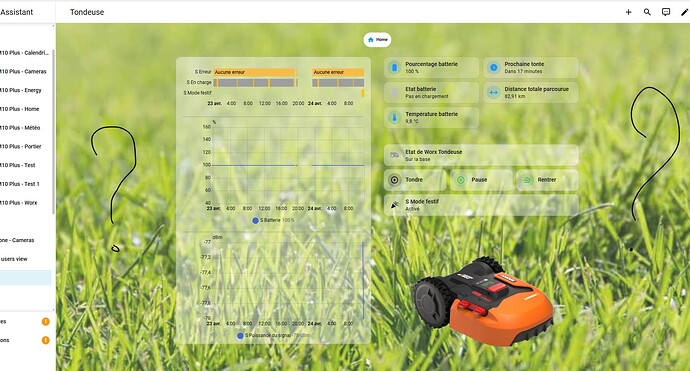The image size is (690, 371).
Task: Open sidebar item 10 Plus - Météo
Action: (x=26, y=128)
